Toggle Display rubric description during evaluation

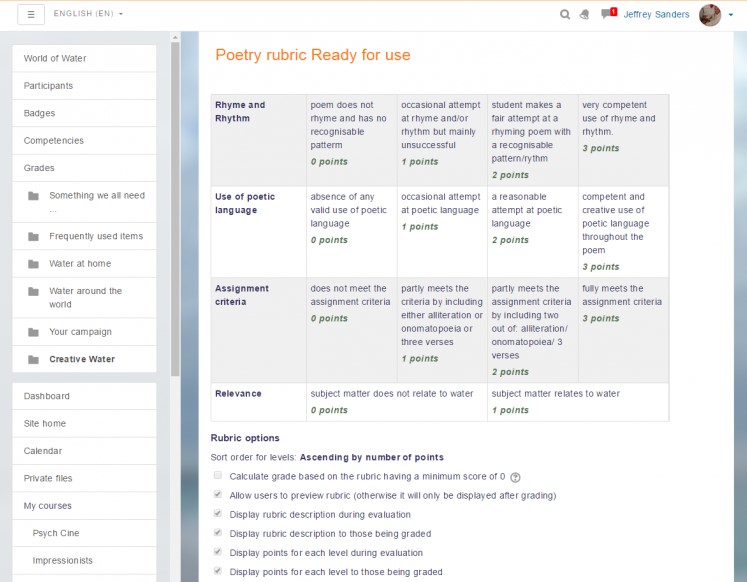pos(218,514)
